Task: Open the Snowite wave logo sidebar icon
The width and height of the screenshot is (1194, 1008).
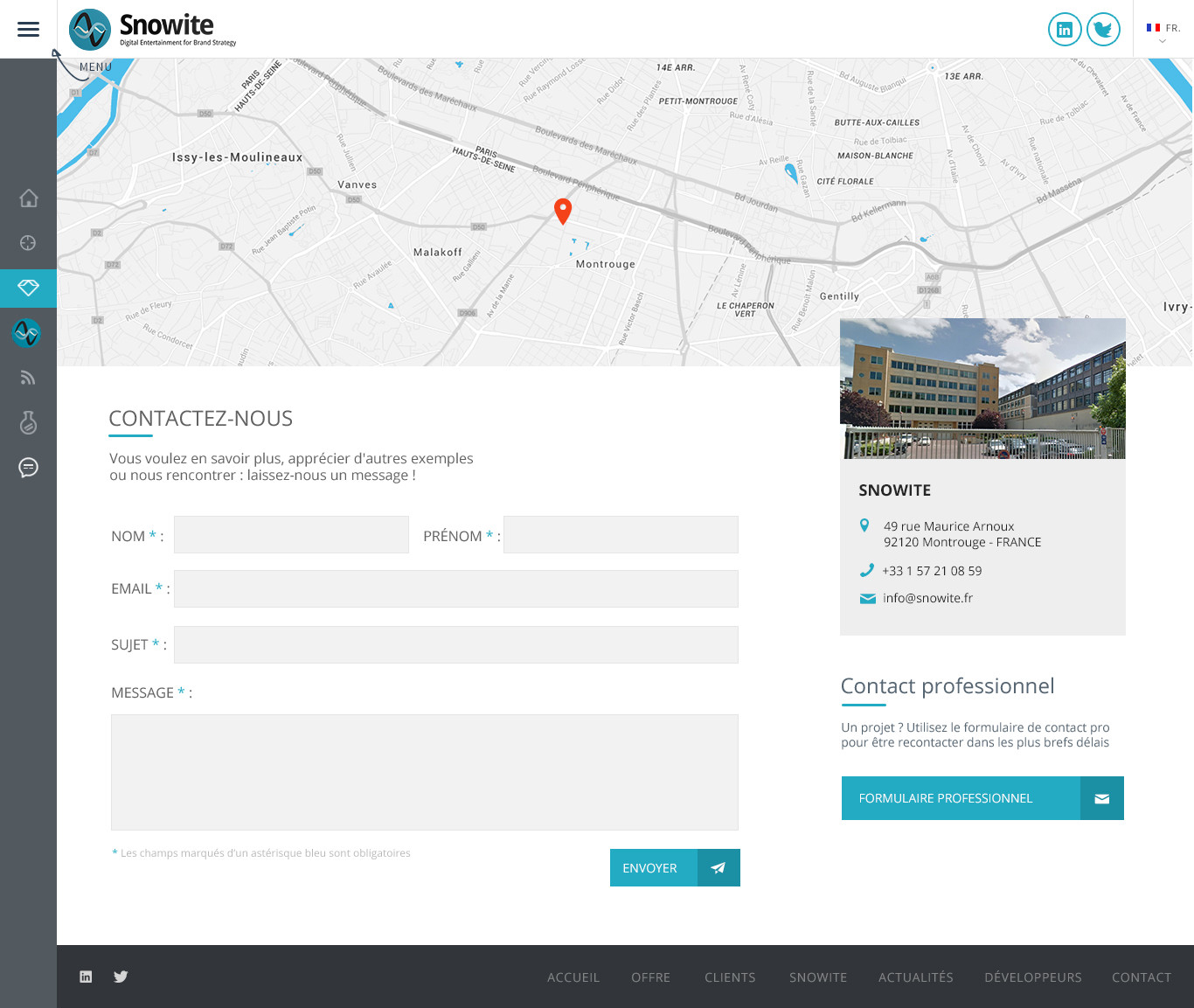Action: [x=27, y=333]
